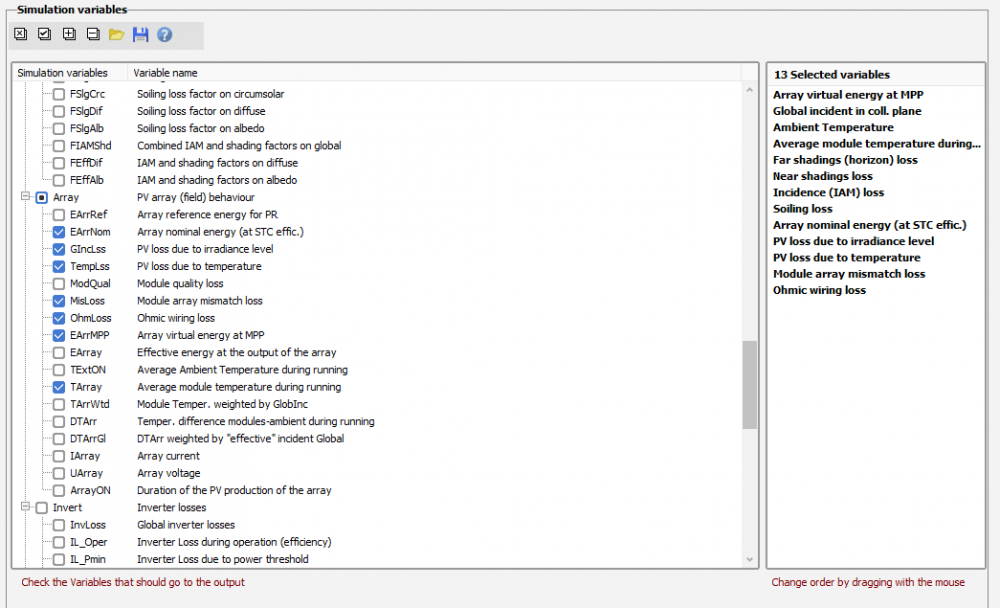Select Ohmic wiring loss in selected variables list
Screen dimensions: 1000x608
coord(819,290)
